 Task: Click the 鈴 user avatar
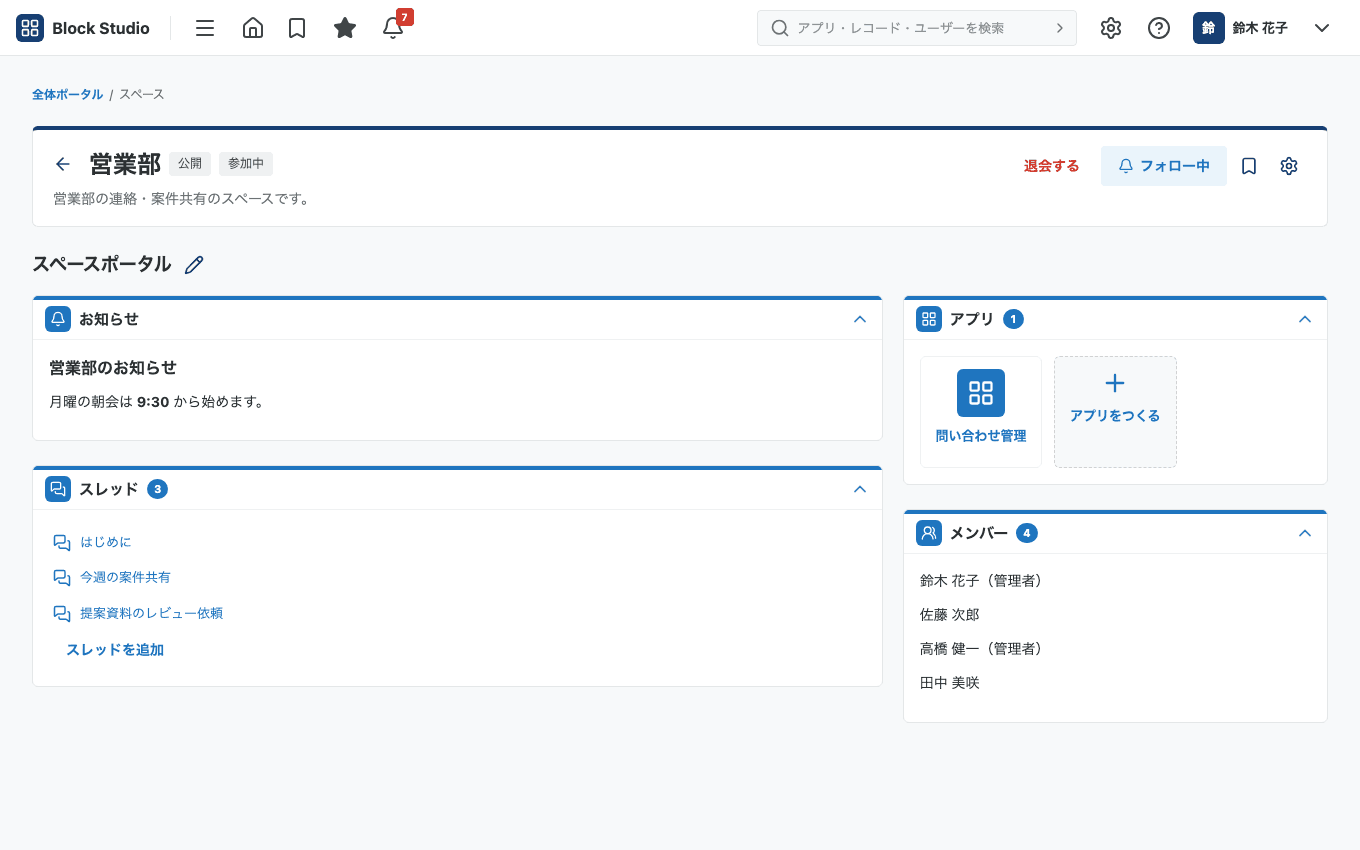(x=1209, y=28)
